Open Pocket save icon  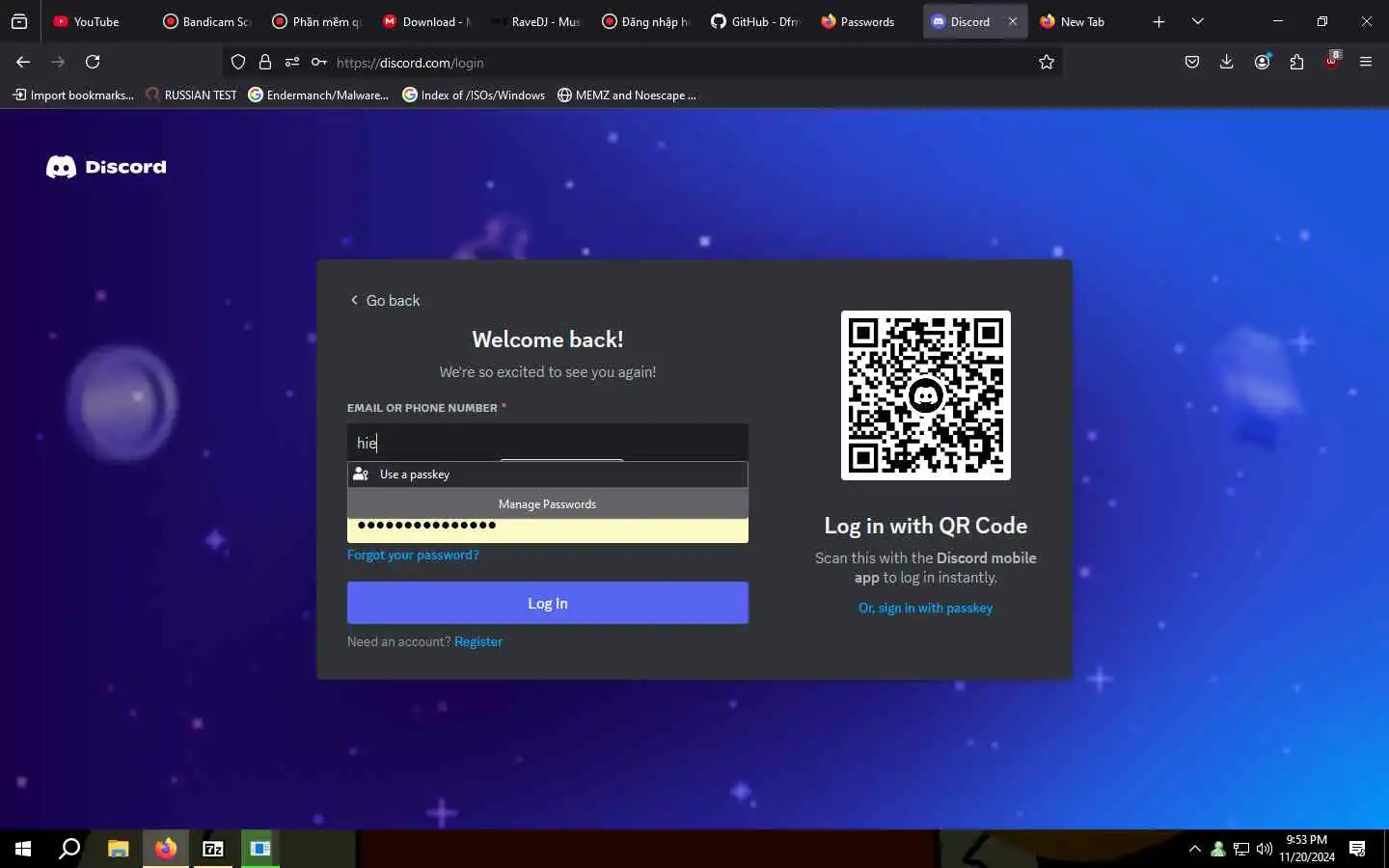[x=1192, y=62]
